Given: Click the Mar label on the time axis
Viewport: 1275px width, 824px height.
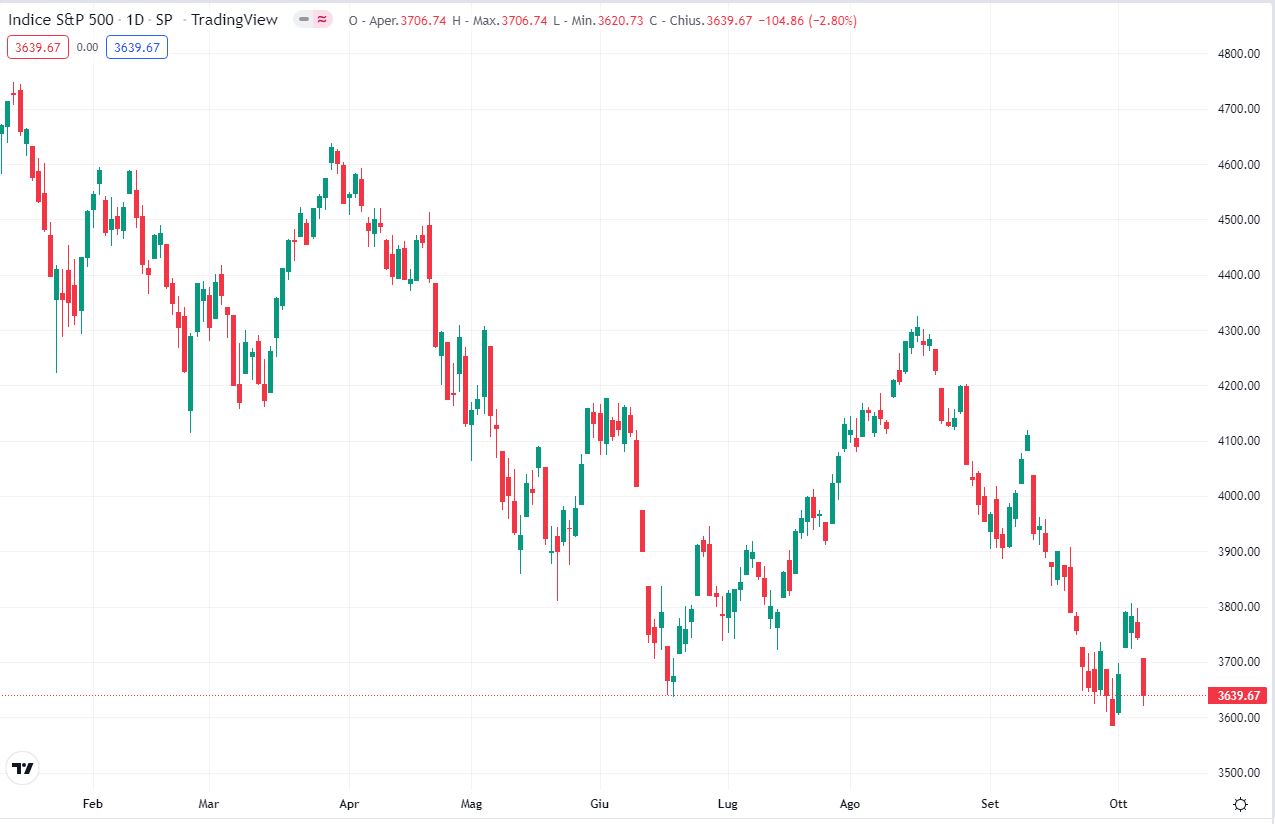Looking at the screenshot, I should coord(209,803).
